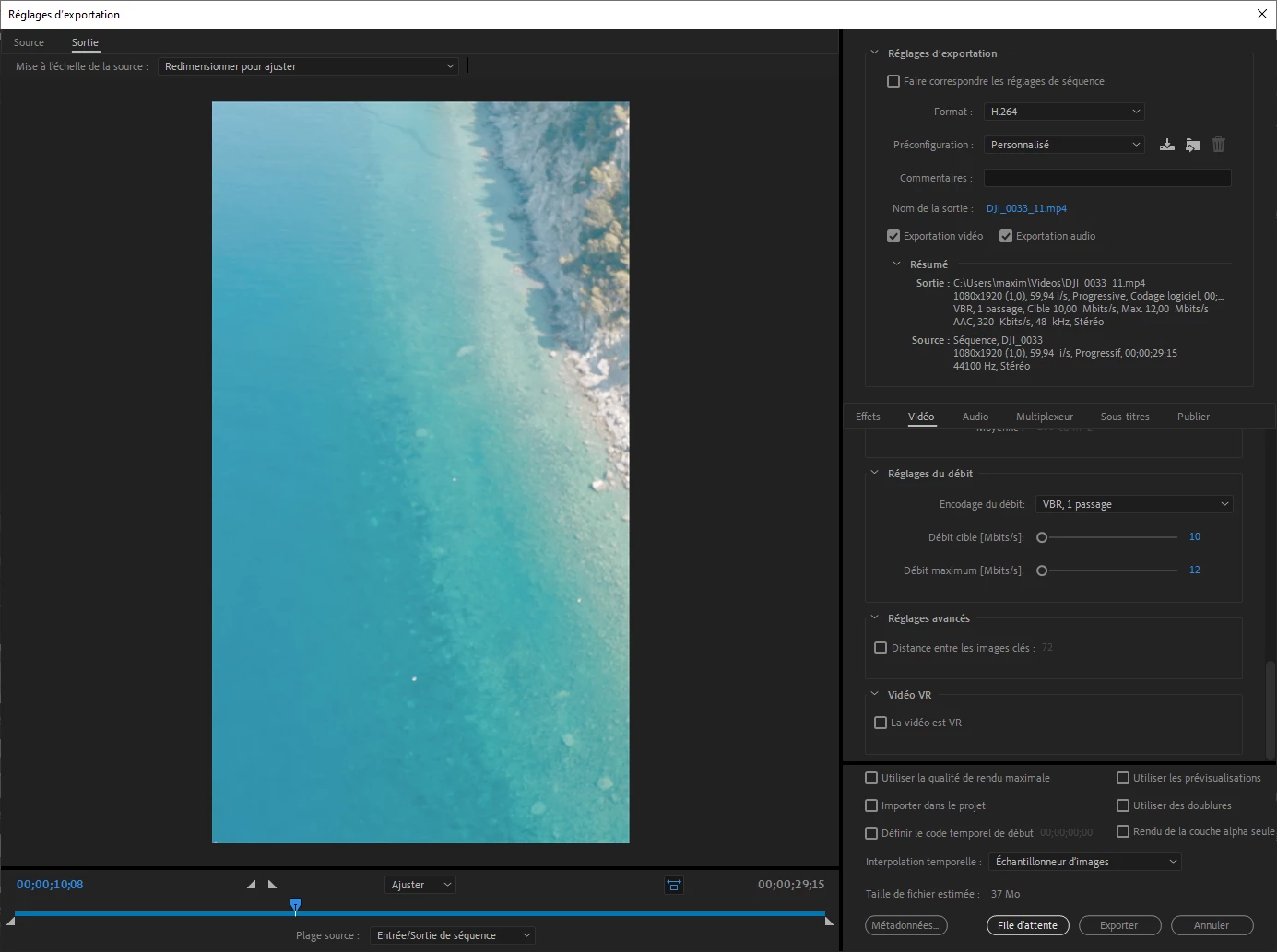Click the Débit maximum slider handle

coord(1042,570)
